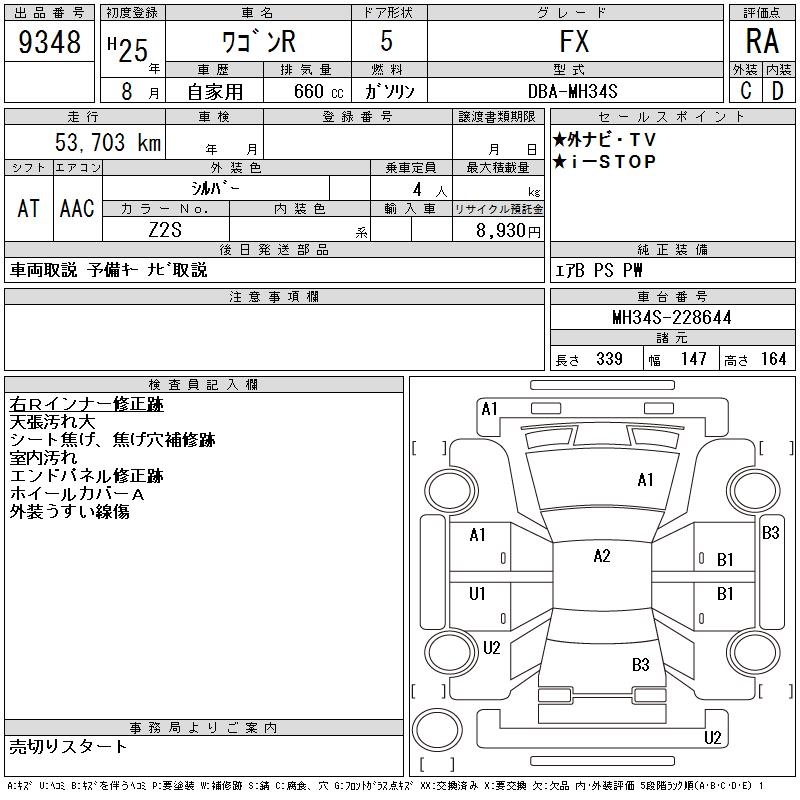The width and height of the screenshot is (800, 800).
Task: Click the U2 mark beside the rear wheel
Action: click(492, 648)
